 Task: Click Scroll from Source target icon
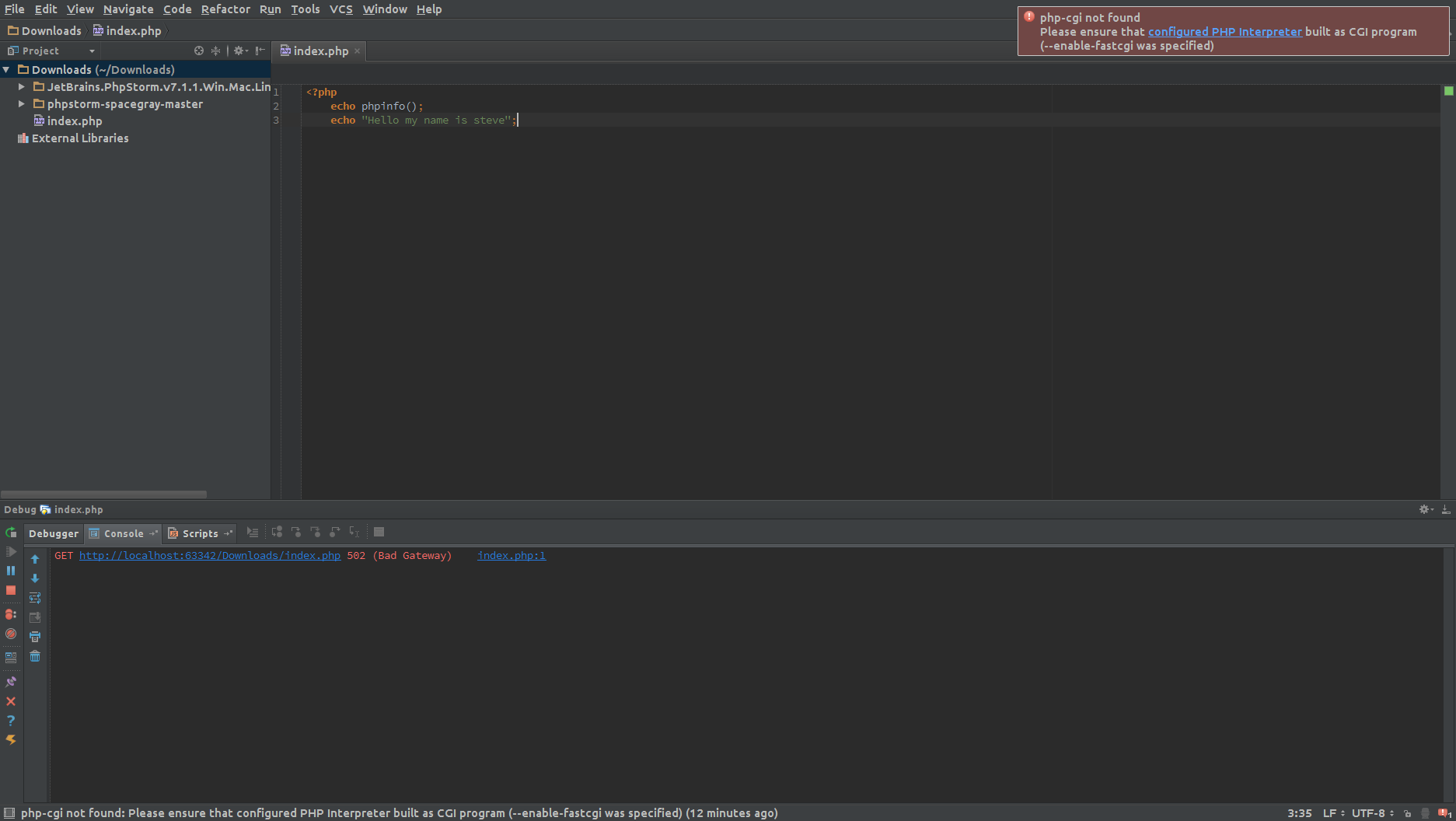pos(199,51)
